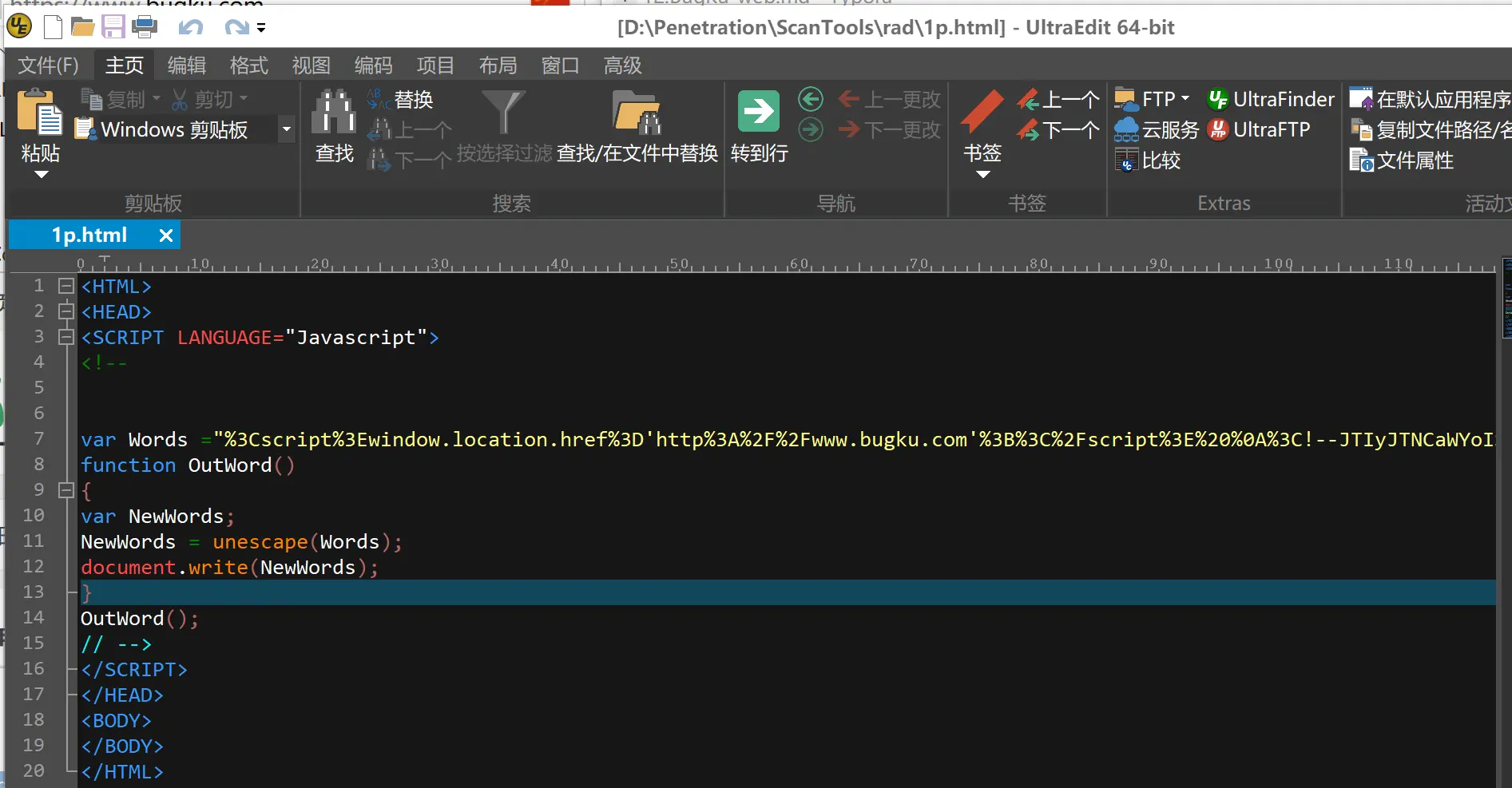
Task: Click the Bookmark red flag icon
Action: point(982,112)
